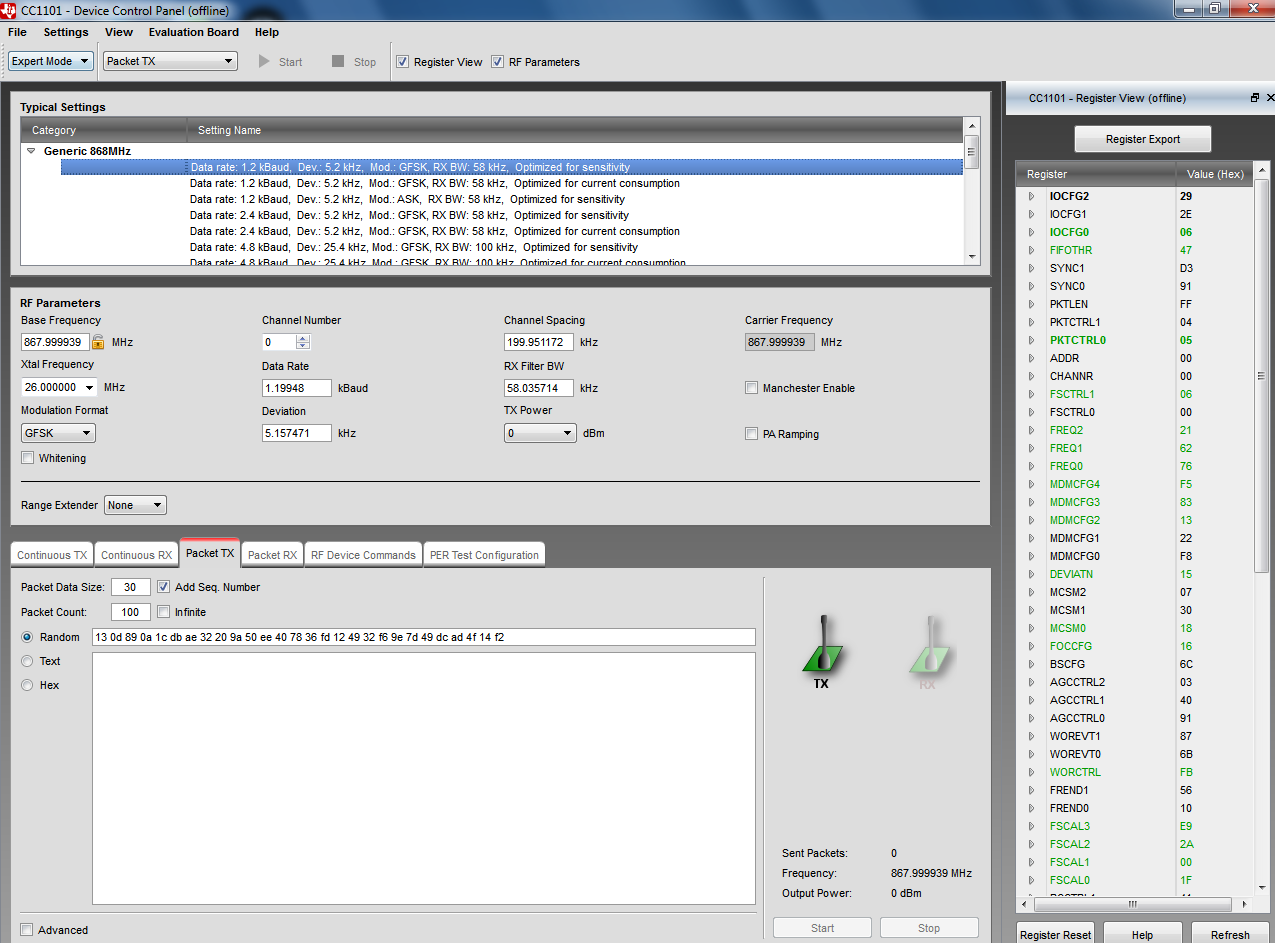Close the Register View panel
The height and width of the screenshot is (943, 1275).
(x=1270, y=98)
